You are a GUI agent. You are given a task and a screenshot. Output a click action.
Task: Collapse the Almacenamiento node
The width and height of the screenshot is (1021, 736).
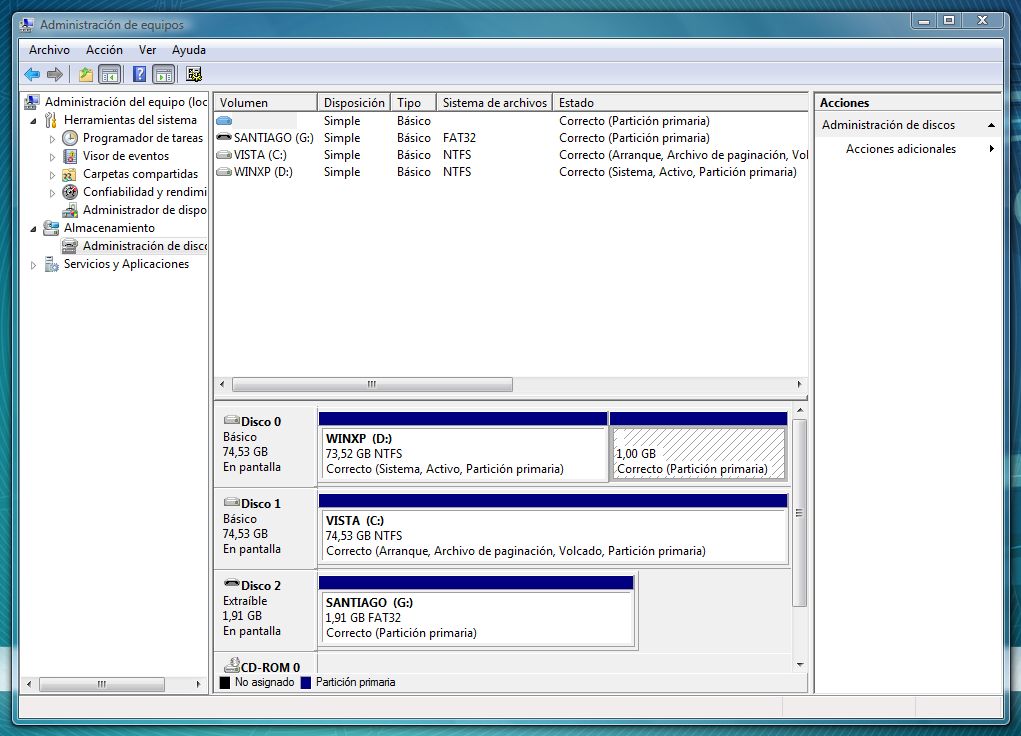(33, 229)
